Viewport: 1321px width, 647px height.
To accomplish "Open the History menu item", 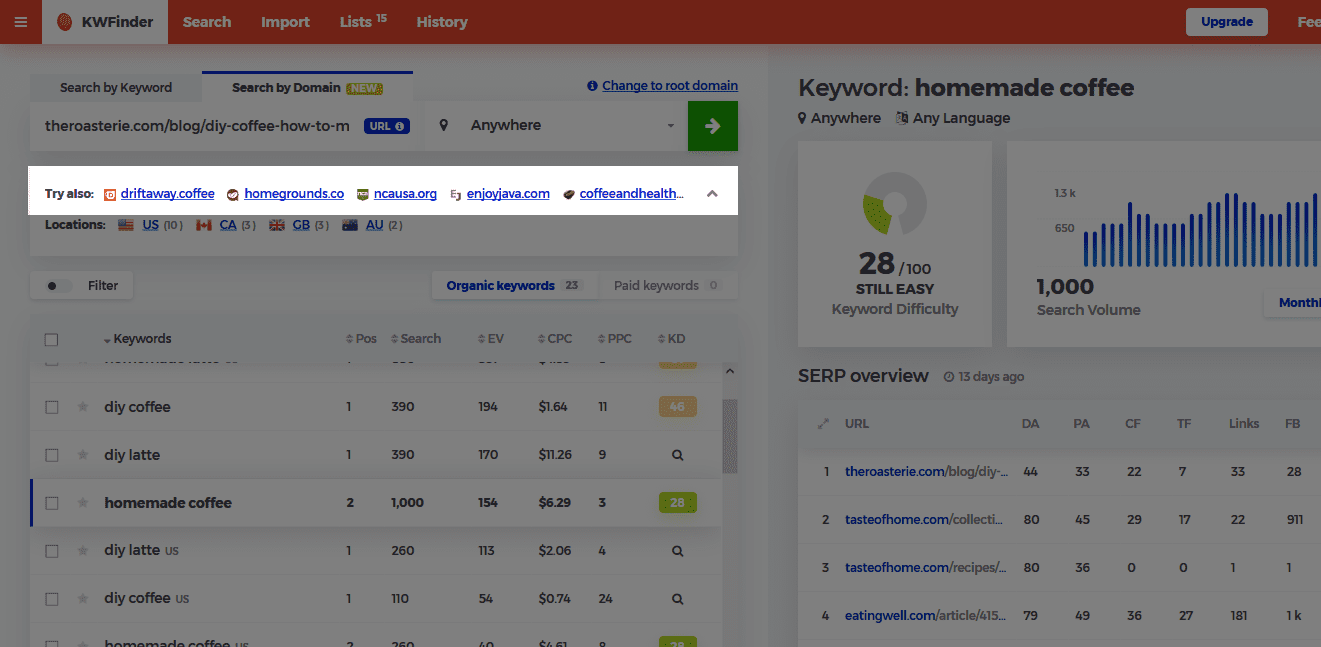I will point(442,22).
